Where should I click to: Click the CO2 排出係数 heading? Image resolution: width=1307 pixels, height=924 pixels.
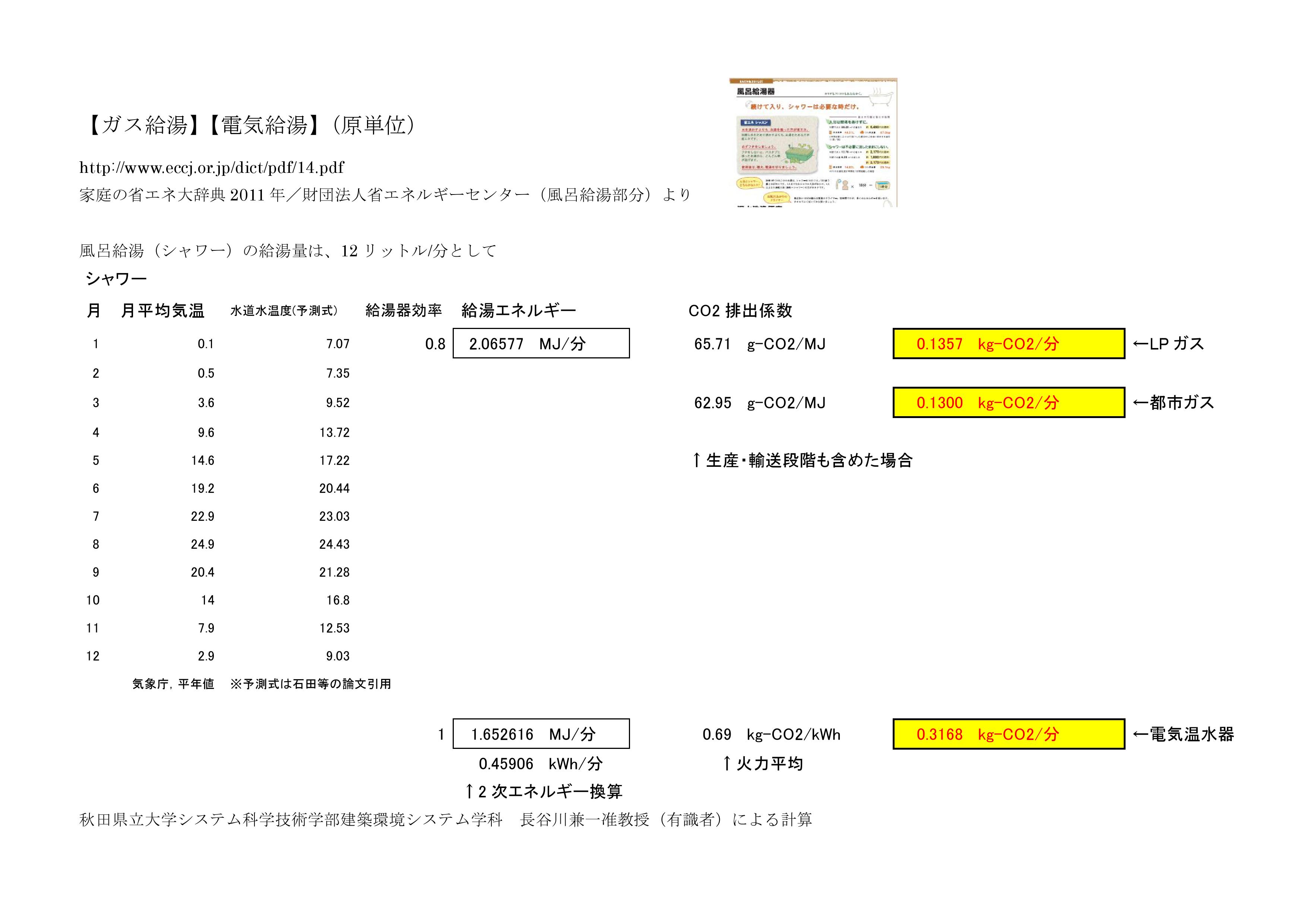740,311
